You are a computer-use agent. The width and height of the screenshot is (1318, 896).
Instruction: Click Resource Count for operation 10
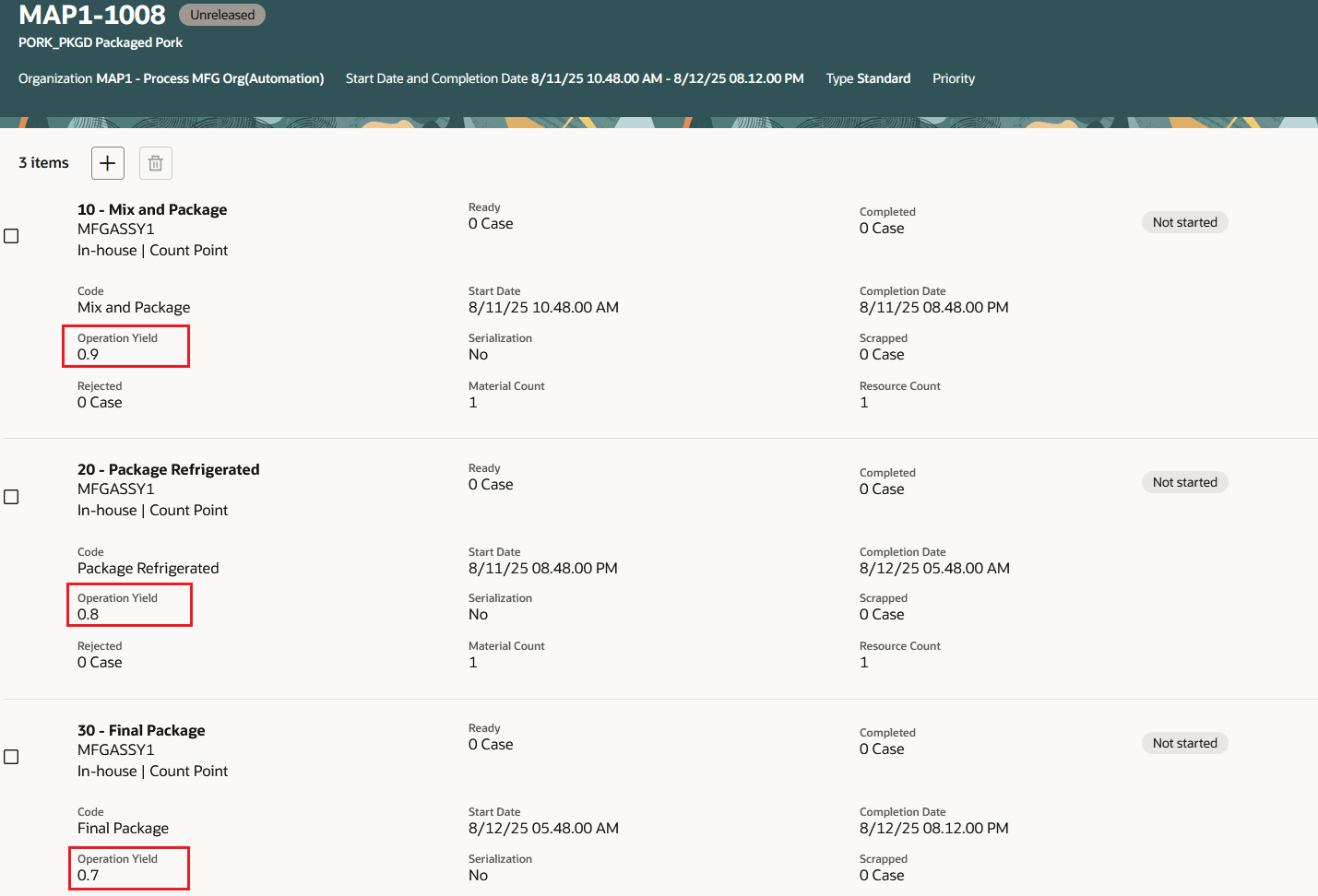pos(900,395)
